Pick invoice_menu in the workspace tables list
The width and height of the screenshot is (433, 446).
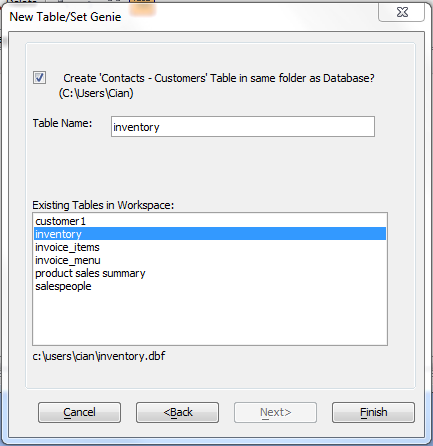coord(210,260)
